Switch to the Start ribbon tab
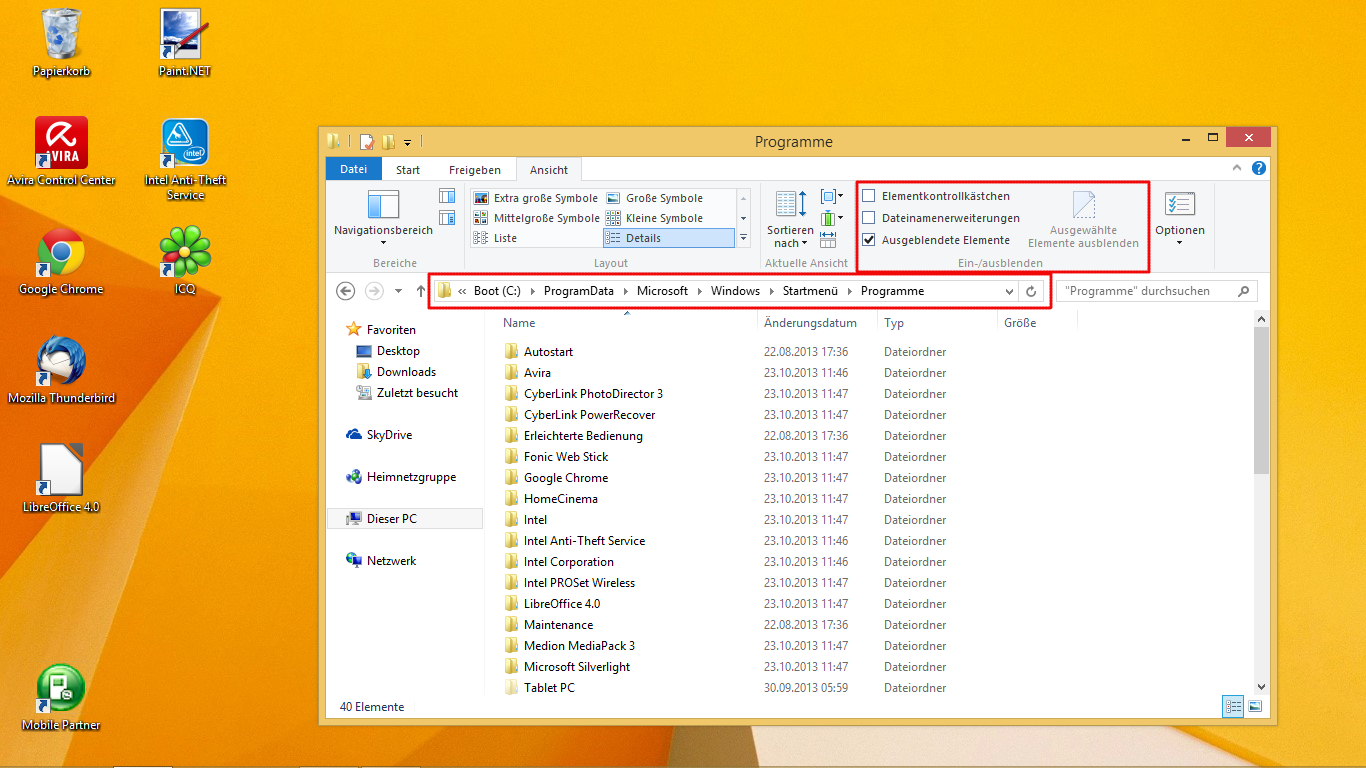This screenshot has width=1366, height=768. click(x=408, y=170)
